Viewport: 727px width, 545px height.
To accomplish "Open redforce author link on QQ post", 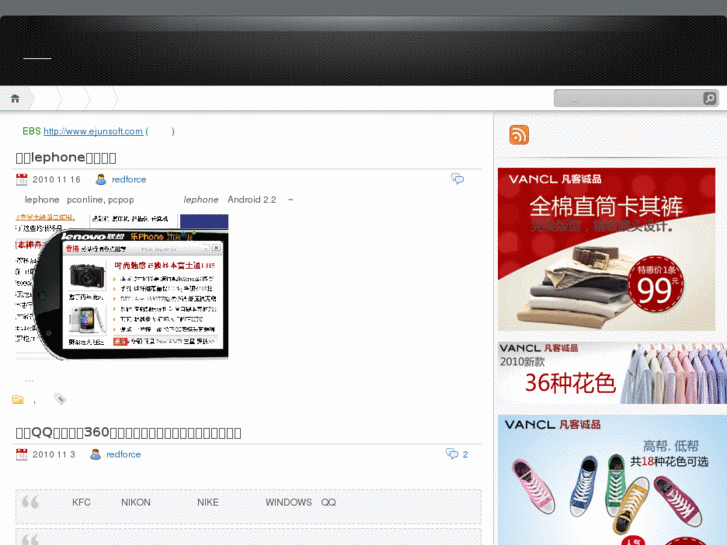I will 123,455.
